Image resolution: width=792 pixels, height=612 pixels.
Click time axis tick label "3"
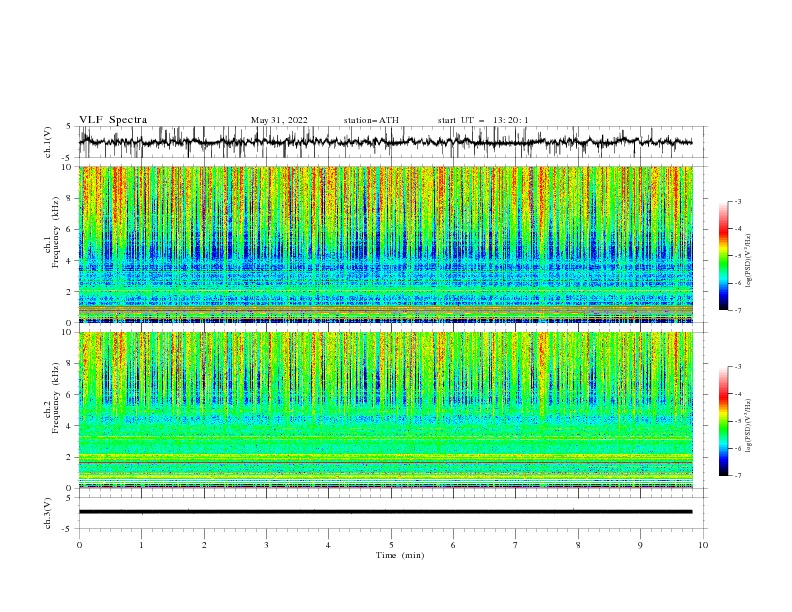coord(266,545)
